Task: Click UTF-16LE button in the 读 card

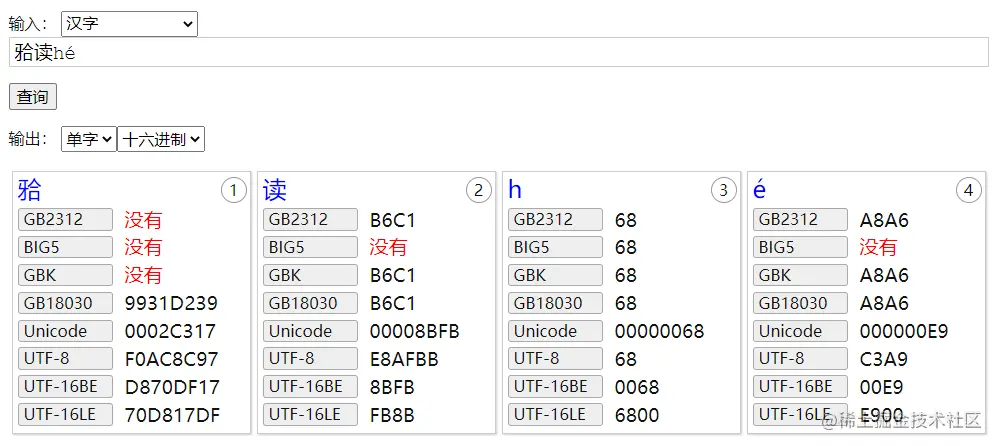Action: 310,415
